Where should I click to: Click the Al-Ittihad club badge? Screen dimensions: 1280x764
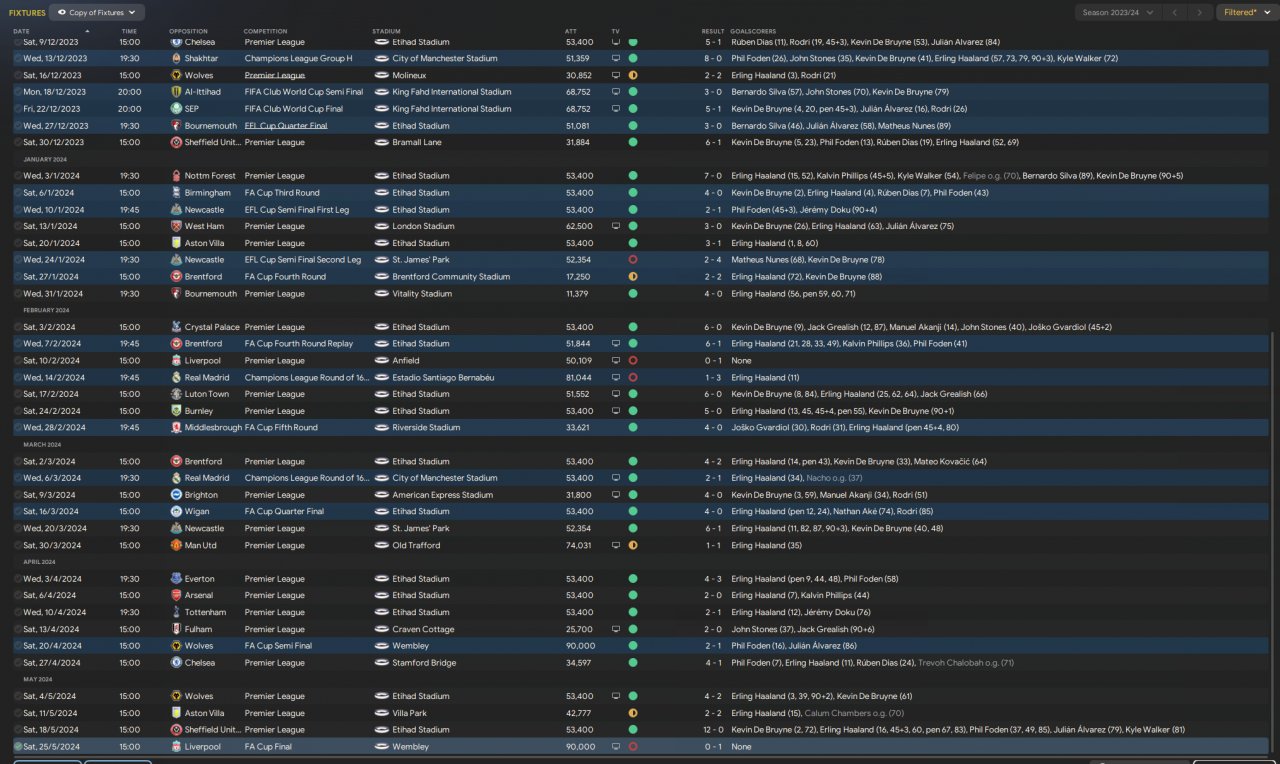point(176,92)
